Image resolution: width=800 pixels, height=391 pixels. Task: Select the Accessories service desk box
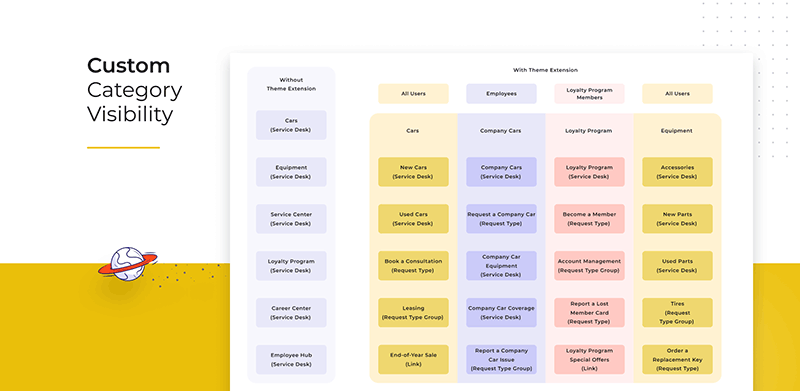click(678, 172)
